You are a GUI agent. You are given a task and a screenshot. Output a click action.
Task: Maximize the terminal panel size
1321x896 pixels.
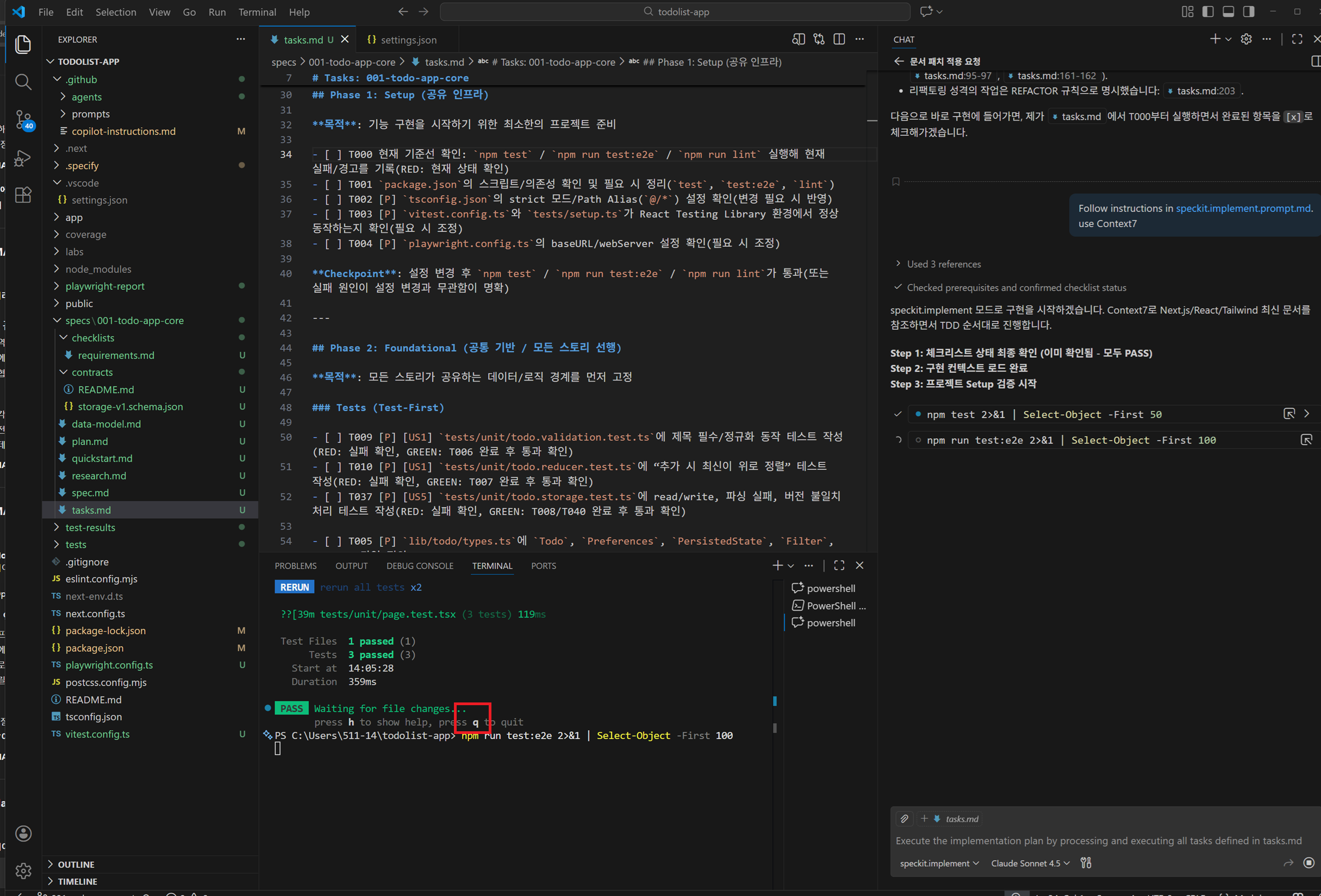(x=839, y=565)
